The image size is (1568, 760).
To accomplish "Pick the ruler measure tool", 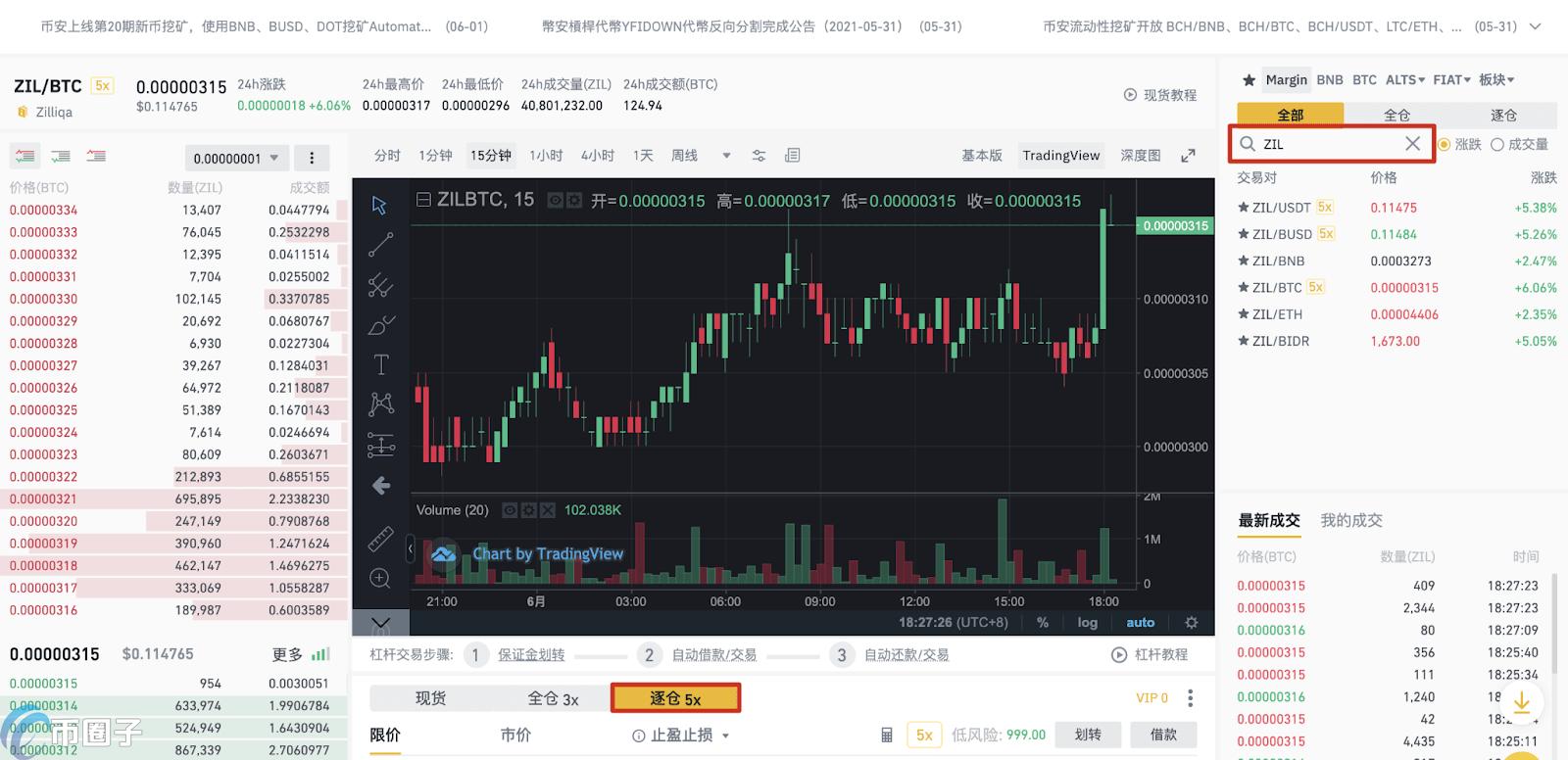I will pos(380,539).
